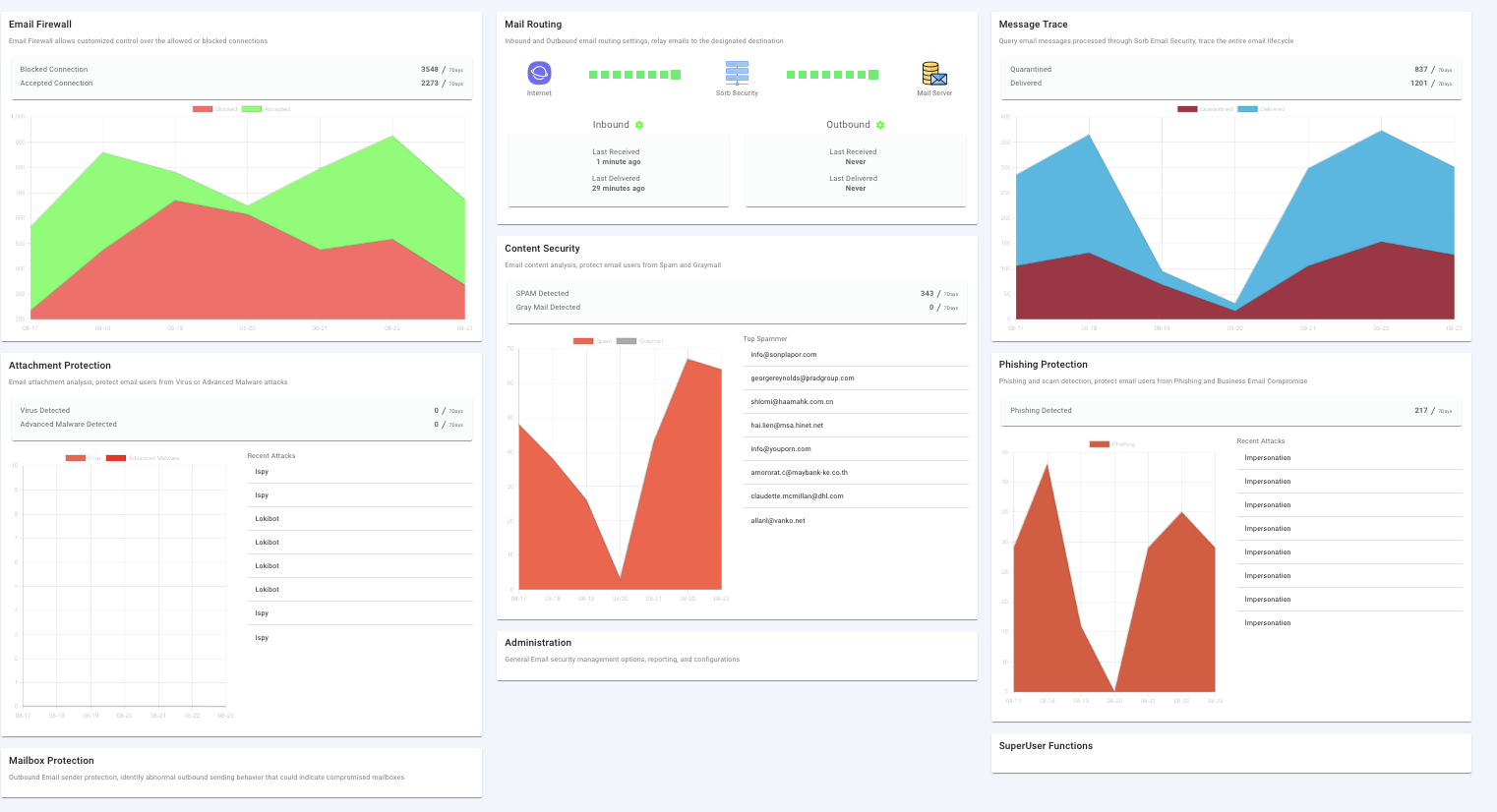Click the Internet globe icon

[x=539, y=73]
